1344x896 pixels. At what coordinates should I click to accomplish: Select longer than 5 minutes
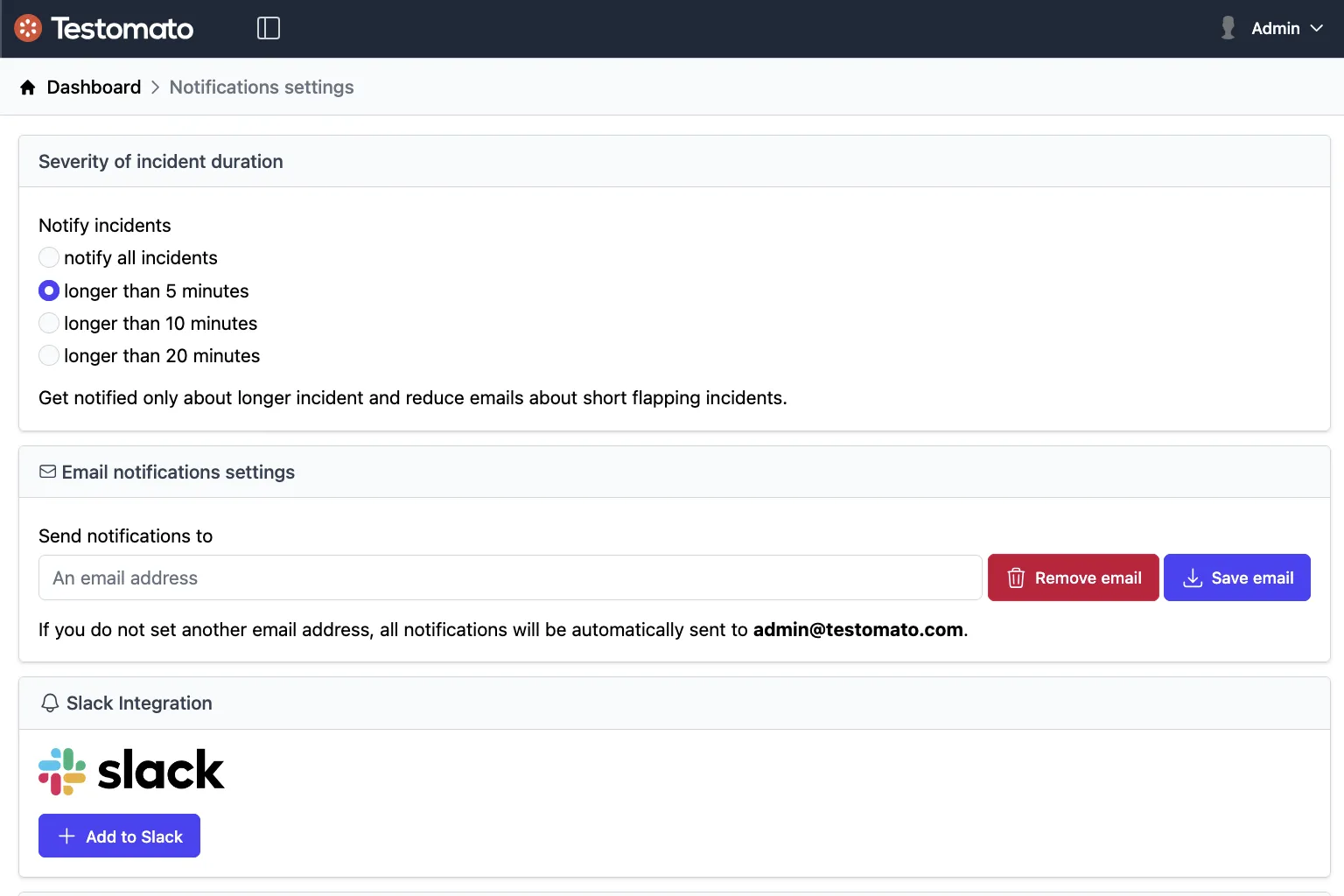click(49, 290)
